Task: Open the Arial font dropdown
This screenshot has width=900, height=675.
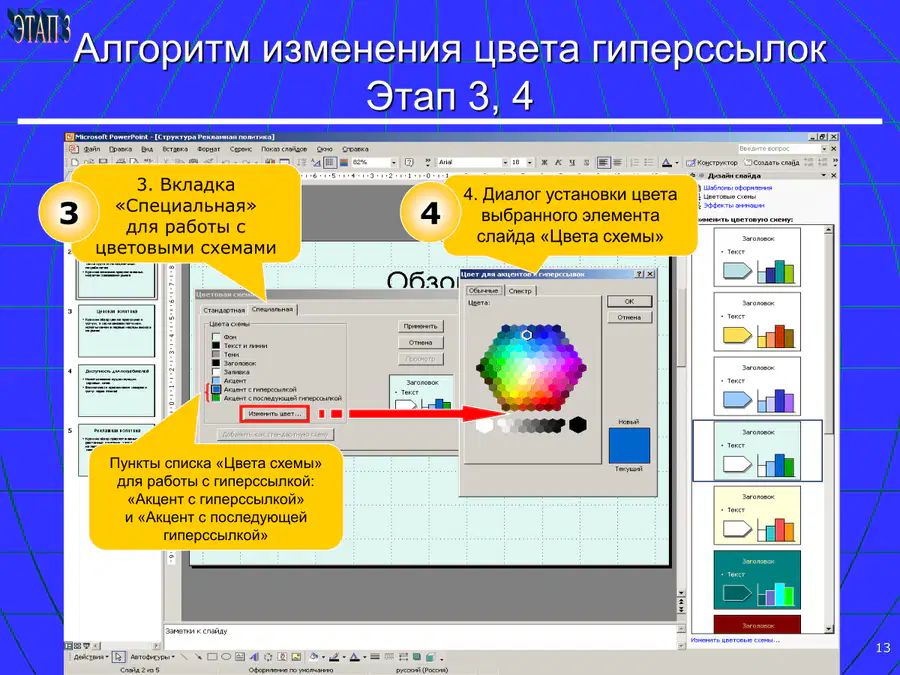Action: 505,162
